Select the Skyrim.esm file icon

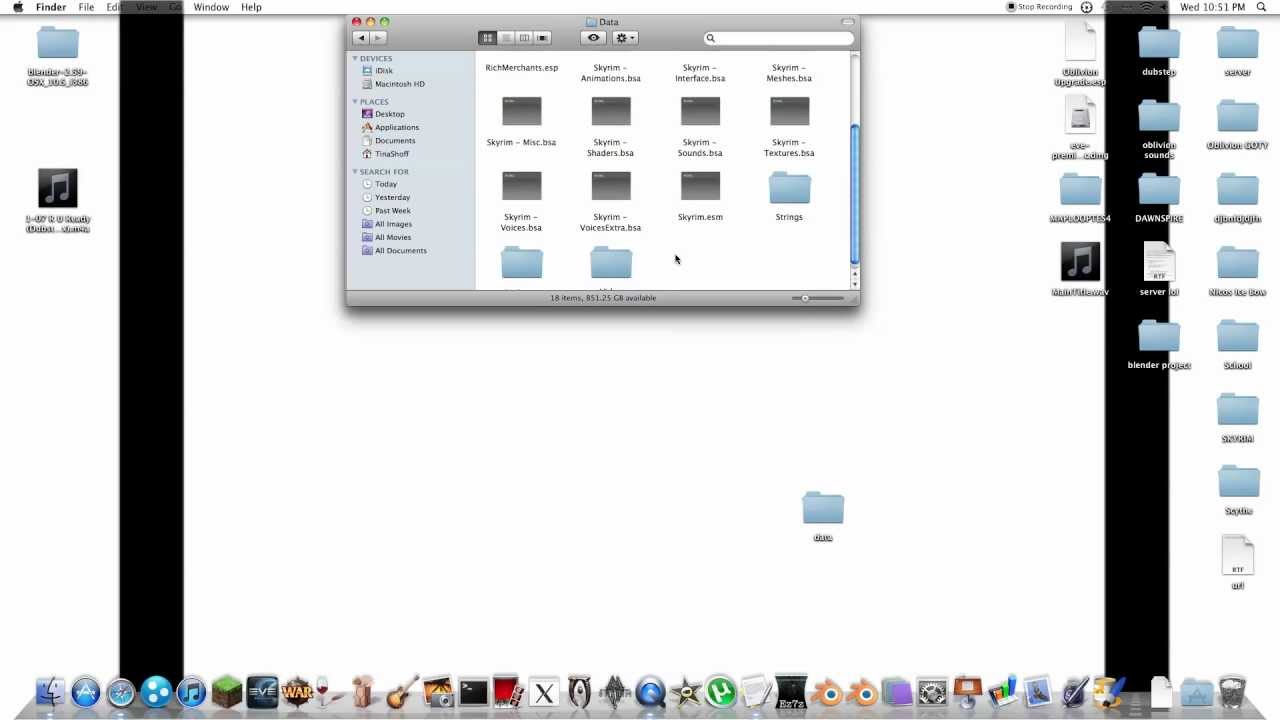point(700,187)
